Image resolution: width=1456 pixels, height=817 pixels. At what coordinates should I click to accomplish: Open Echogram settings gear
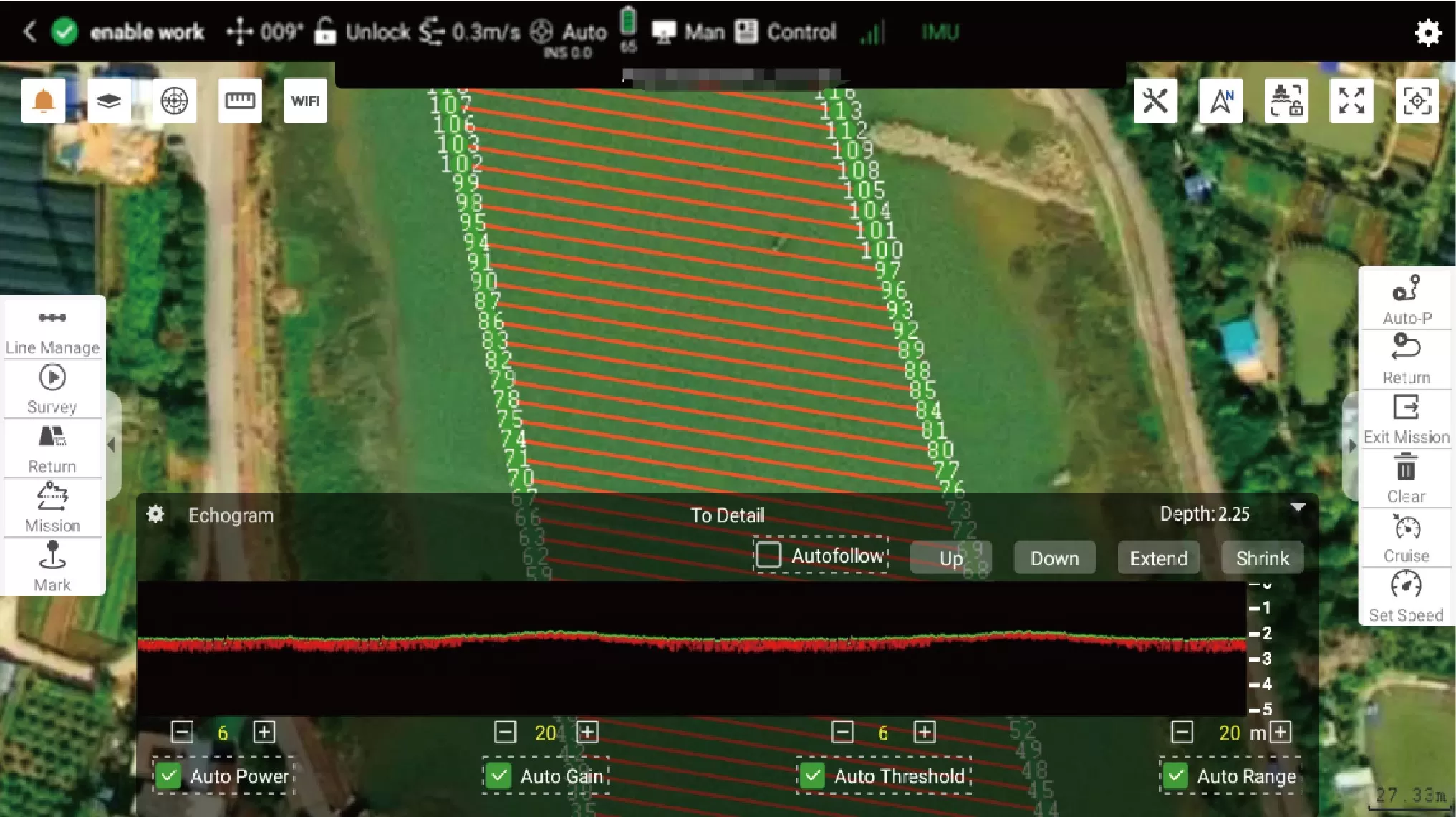[155, 514]
